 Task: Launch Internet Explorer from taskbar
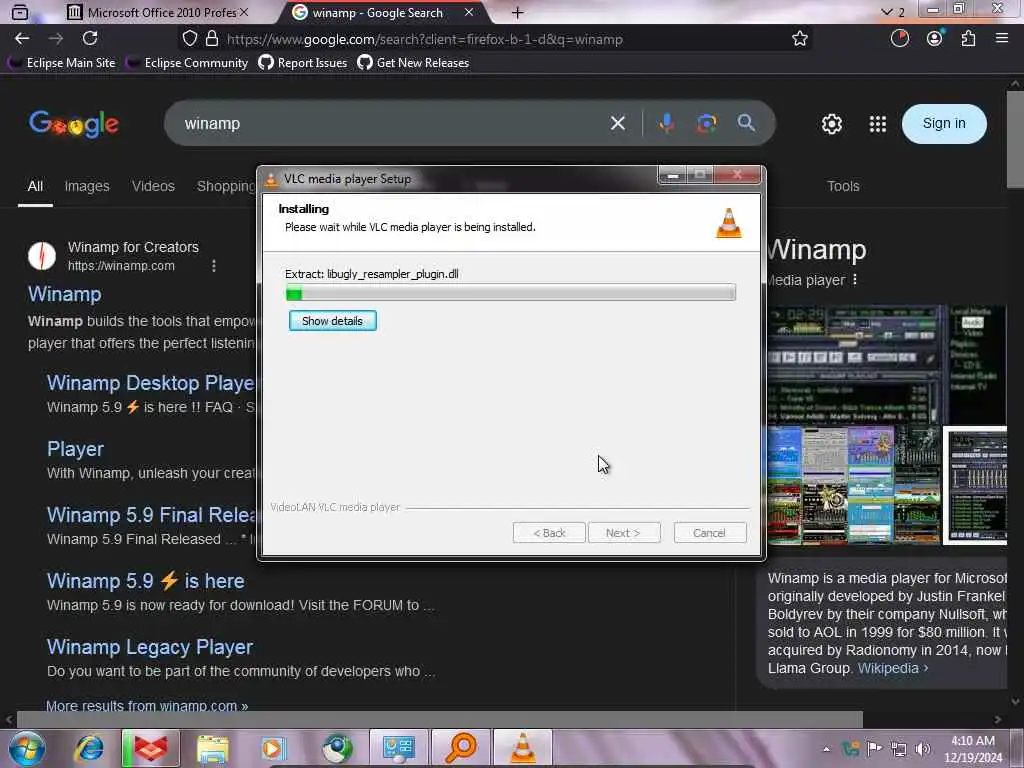click(x=89, y=748)
